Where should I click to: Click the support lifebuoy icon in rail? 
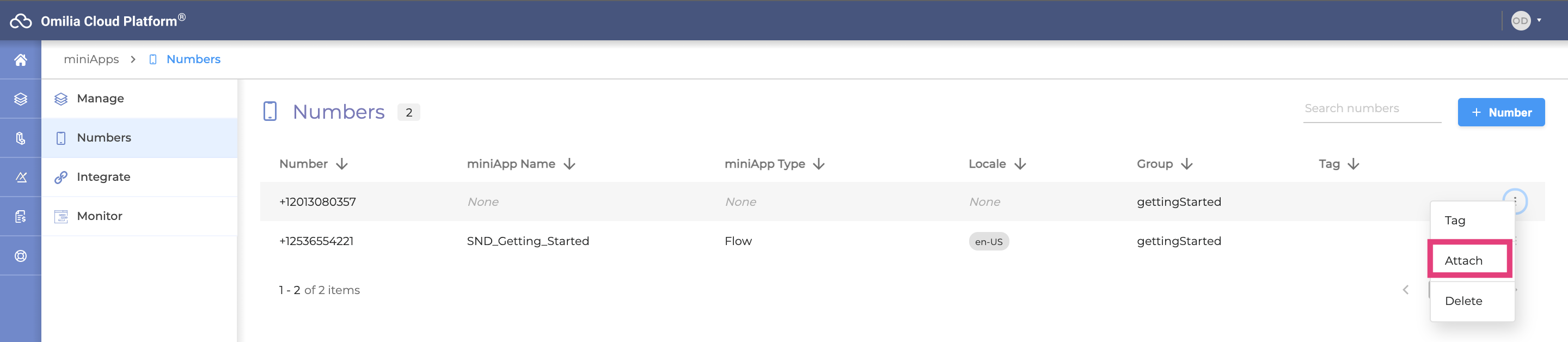coord(21,255)
